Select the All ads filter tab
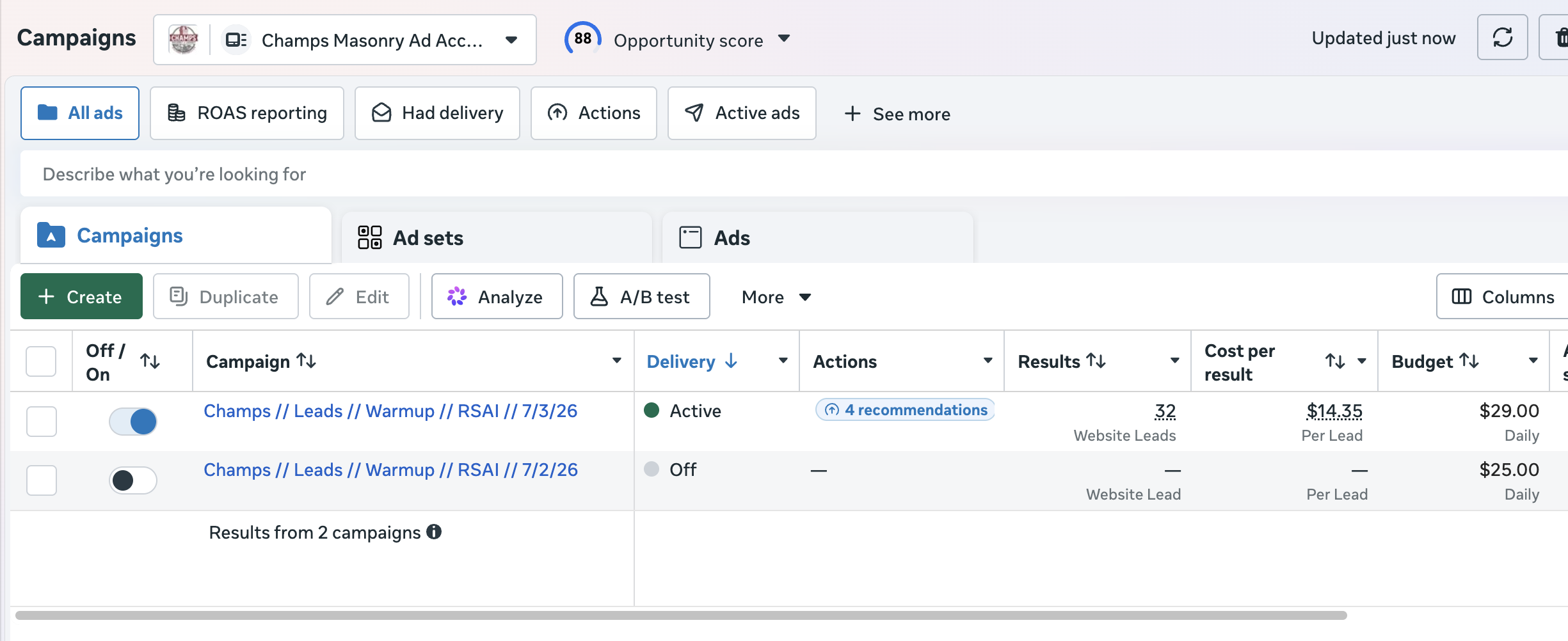1568x641 pixels. tap(80, 113)
